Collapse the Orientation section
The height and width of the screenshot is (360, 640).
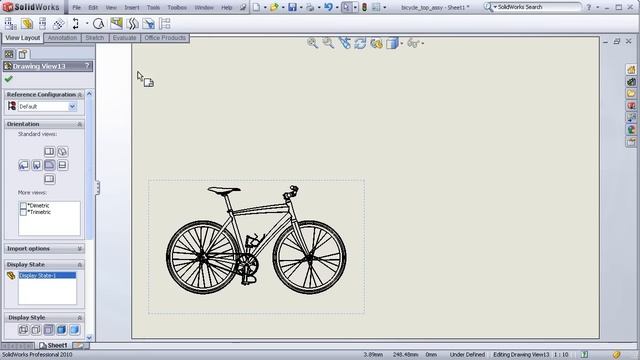pyautogui.click(x=80, y=124)
